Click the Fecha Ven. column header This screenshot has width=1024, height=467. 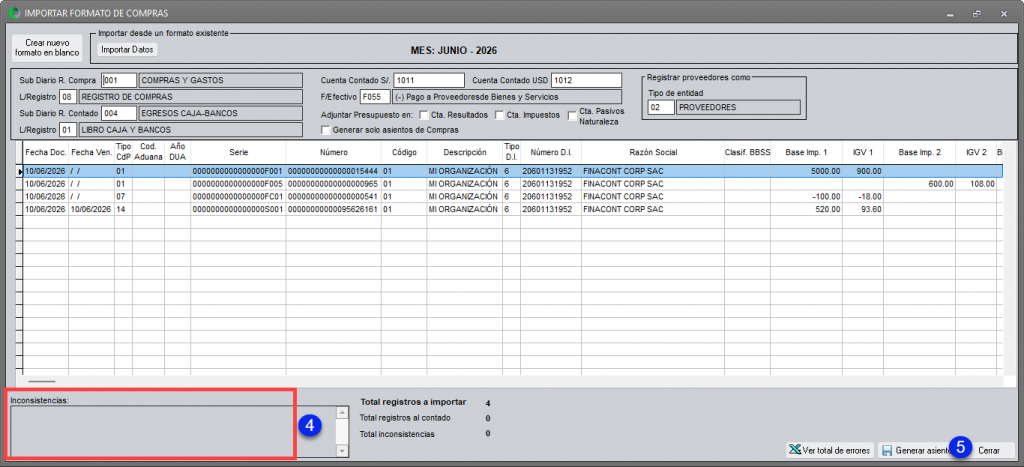(91, 152)
